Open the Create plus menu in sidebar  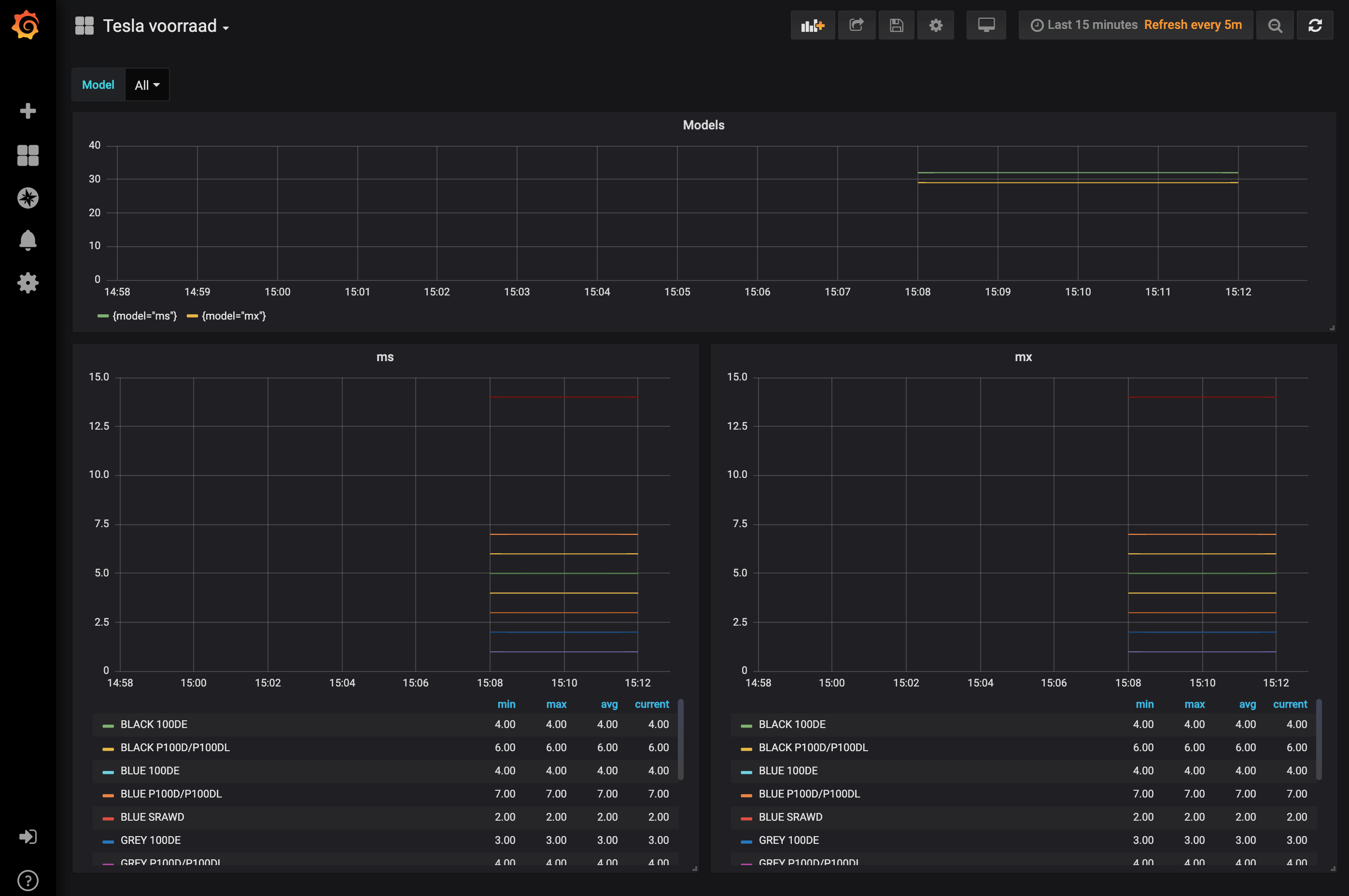click(28, 111)
